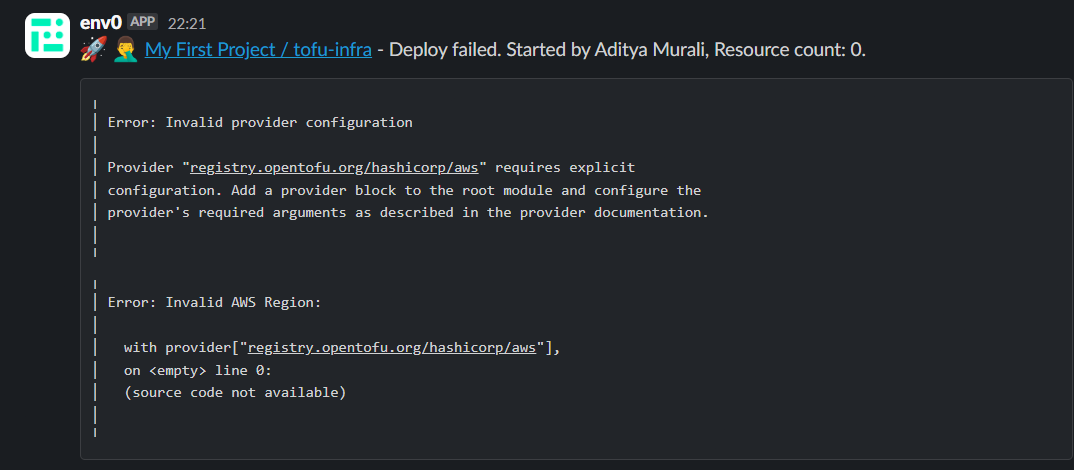Click the rocket emoji in the message

tap(90, 50)
